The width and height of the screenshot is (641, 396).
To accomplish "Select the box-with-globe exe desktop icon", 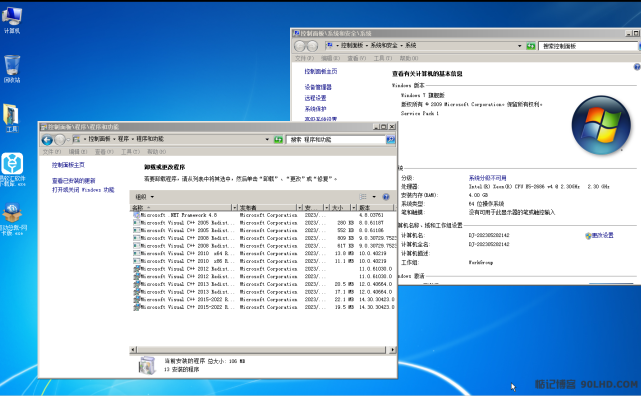I will pos(12,218).
